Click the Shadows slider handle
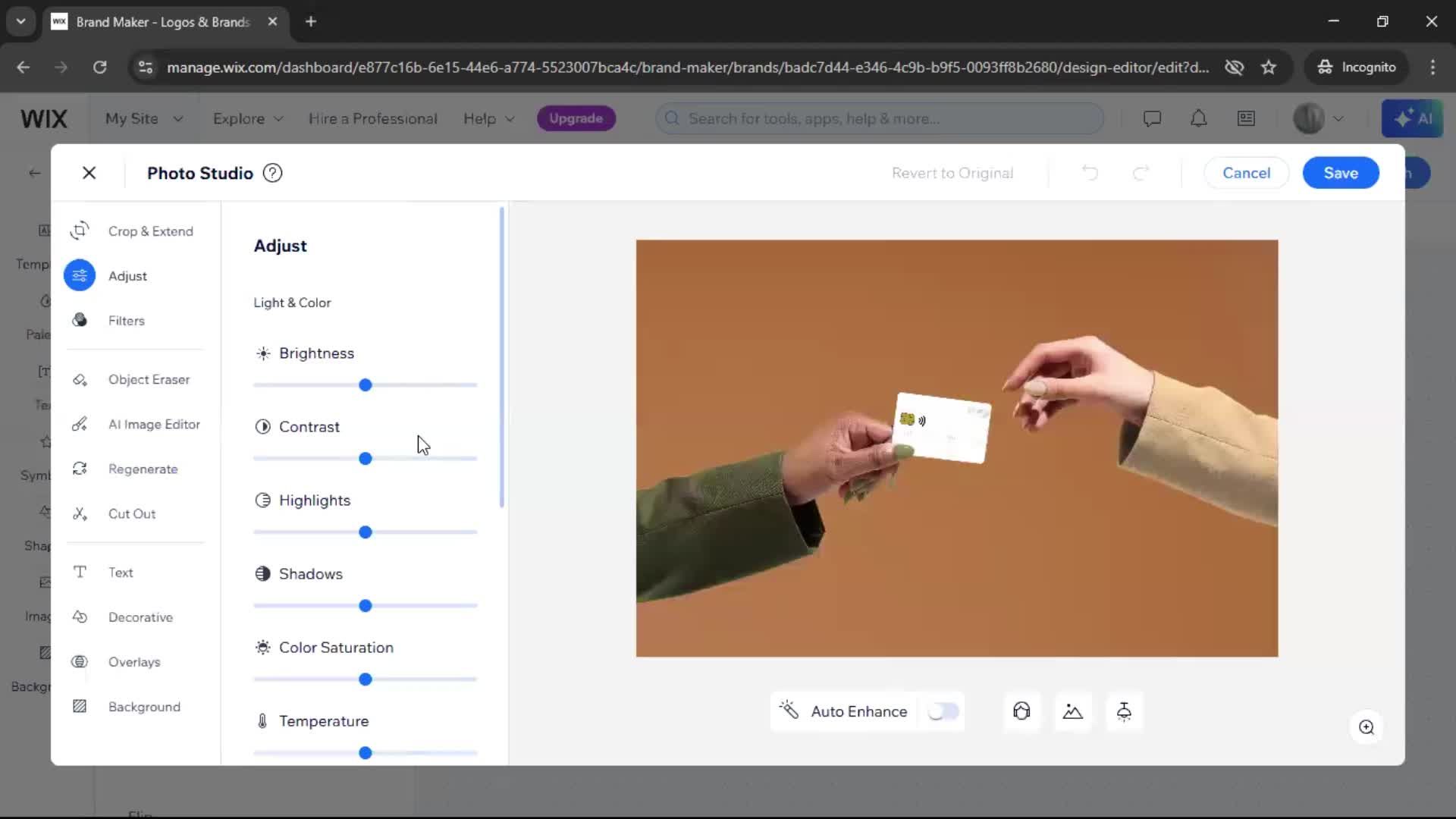The width and height of the screenshot is (1456, 819). coord(366,606)
